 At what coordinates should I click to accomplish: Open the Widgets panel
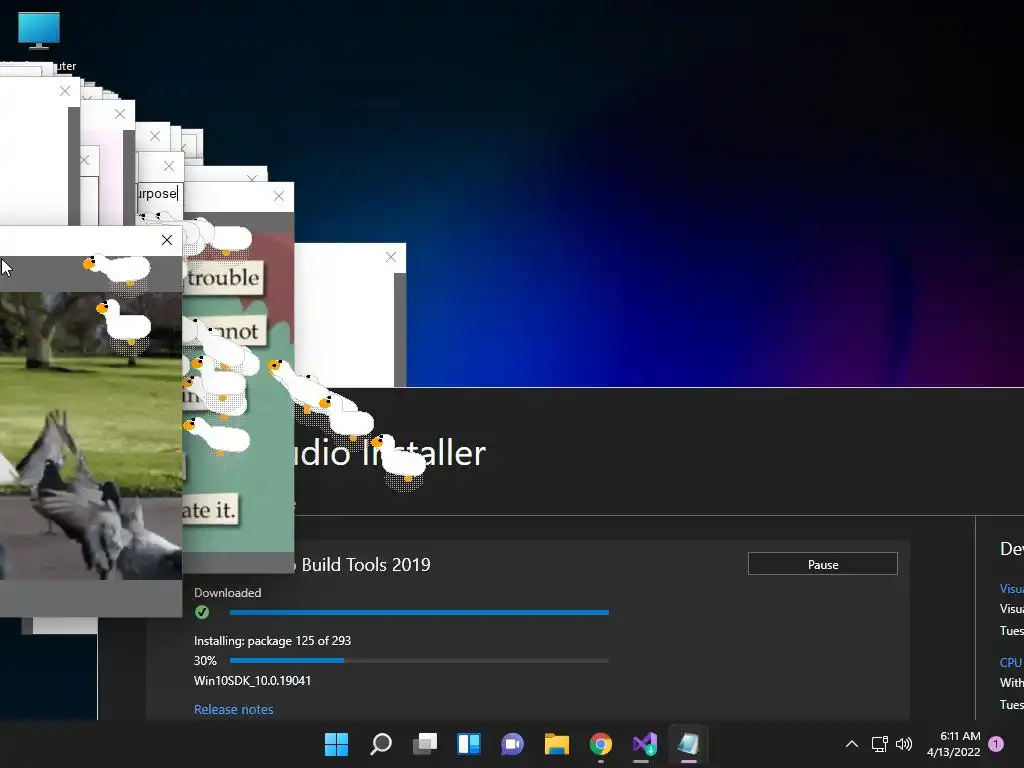click(x=469, y=744)
